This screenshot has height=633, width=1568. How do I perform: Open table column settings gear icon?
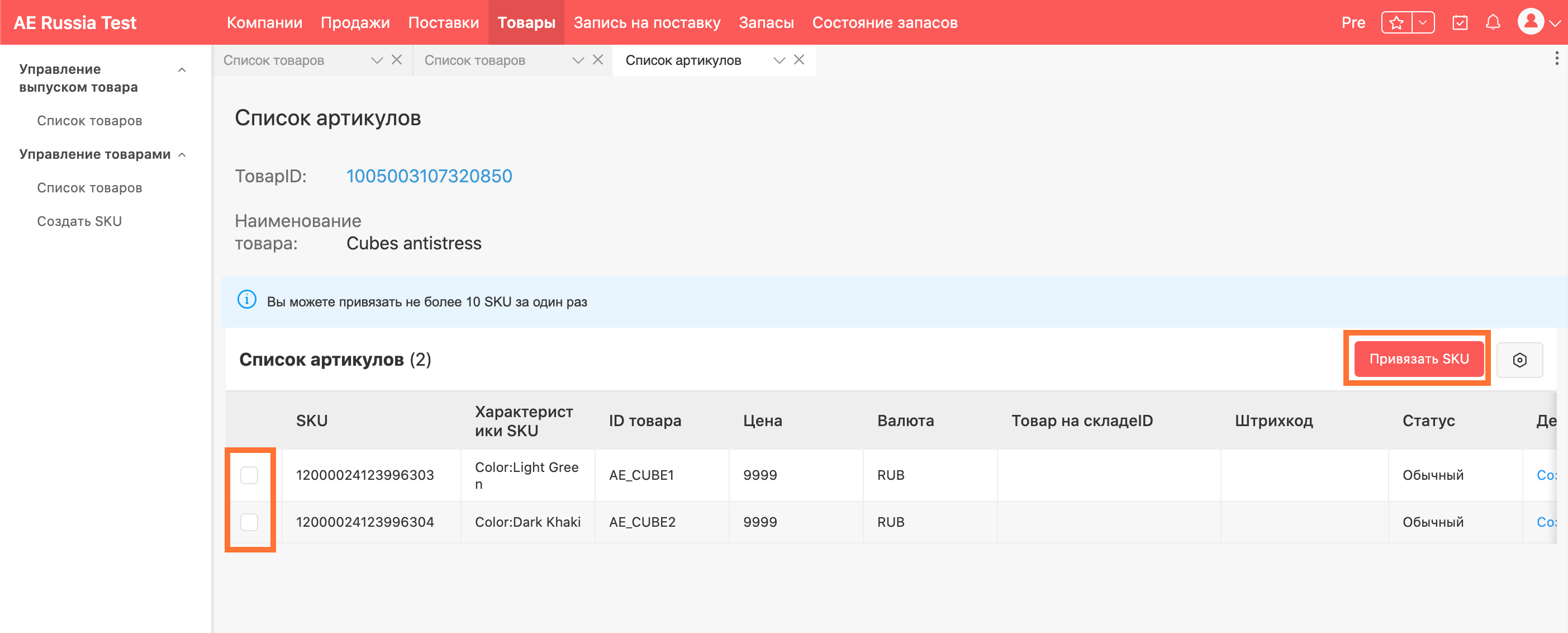point(1519,360)
